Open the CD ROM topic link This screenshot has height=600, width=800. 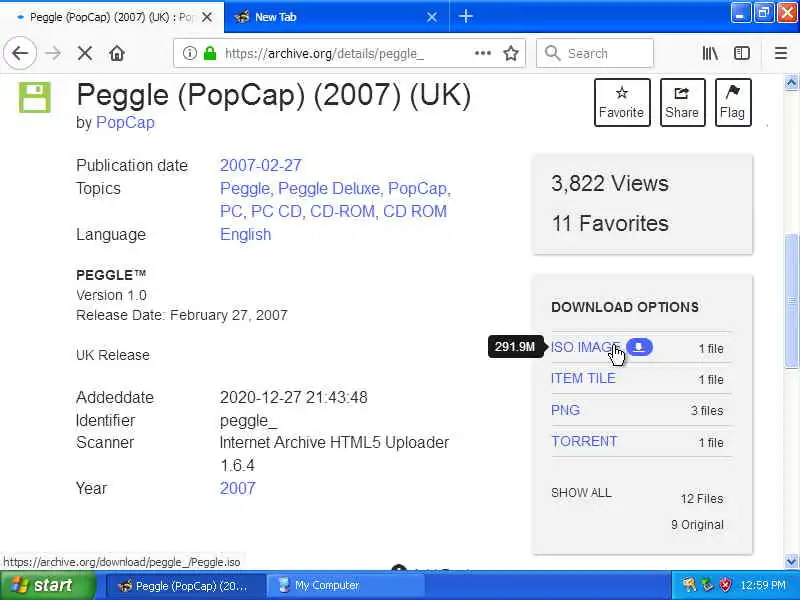tap(415, 211)
